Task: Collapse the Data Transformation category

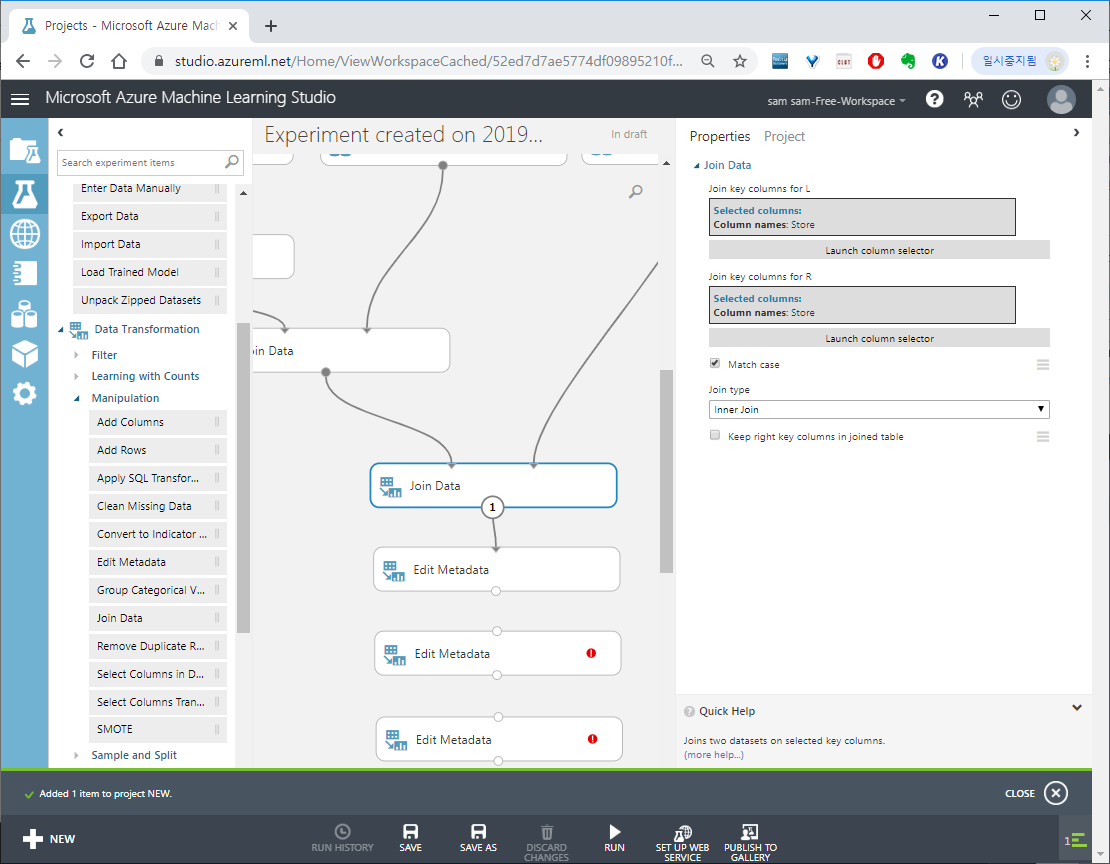Action: pos(61,329)
